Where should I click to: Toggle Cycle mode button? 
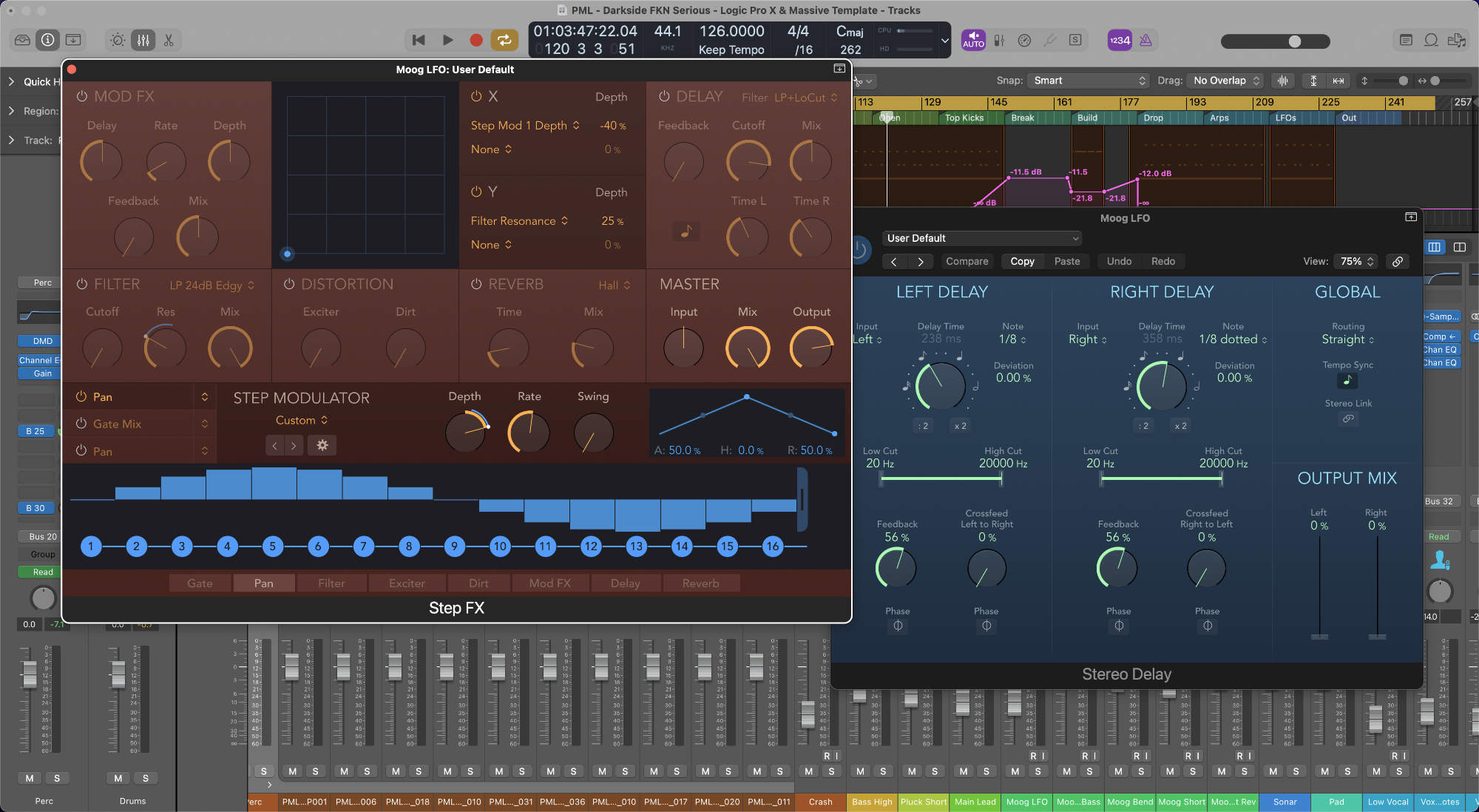(x=504, y=40)
